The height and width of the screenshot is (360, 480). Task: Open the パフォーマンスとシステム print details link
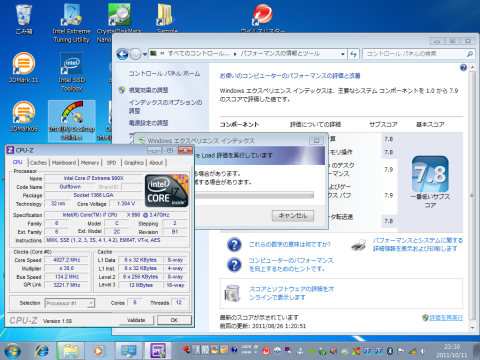[418, 245]
